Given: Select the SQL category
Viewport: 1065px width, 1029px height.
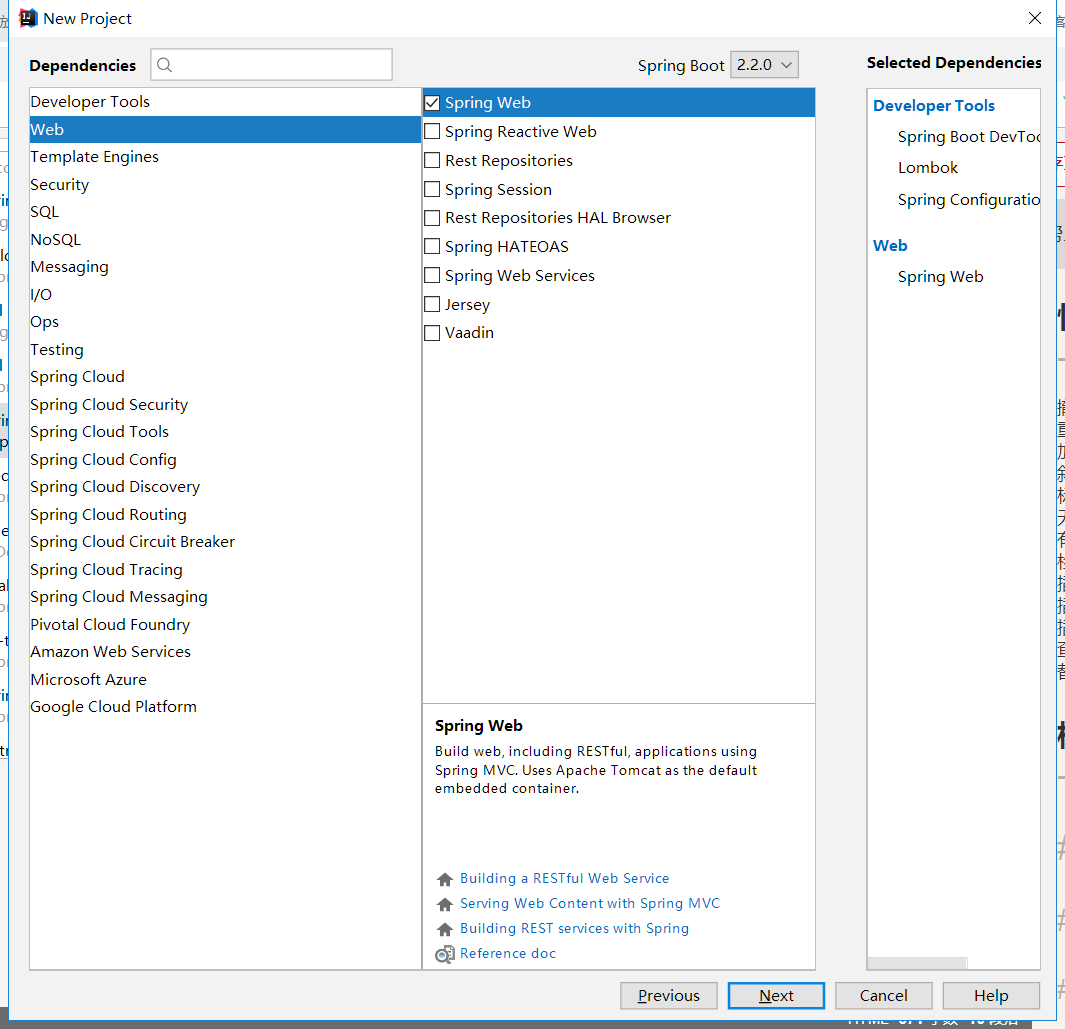Looking at the screenshot, I should click(x=225, y=212).
